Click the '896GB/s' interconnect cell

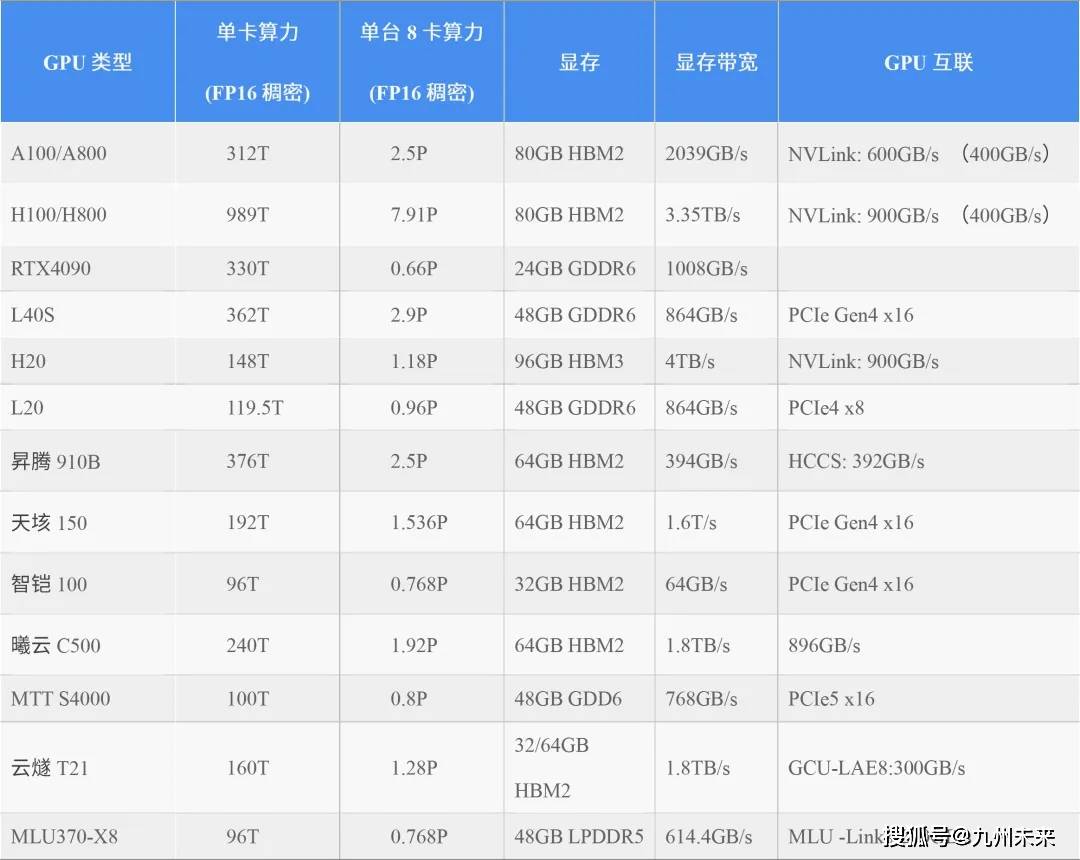[x=824, y=645]
